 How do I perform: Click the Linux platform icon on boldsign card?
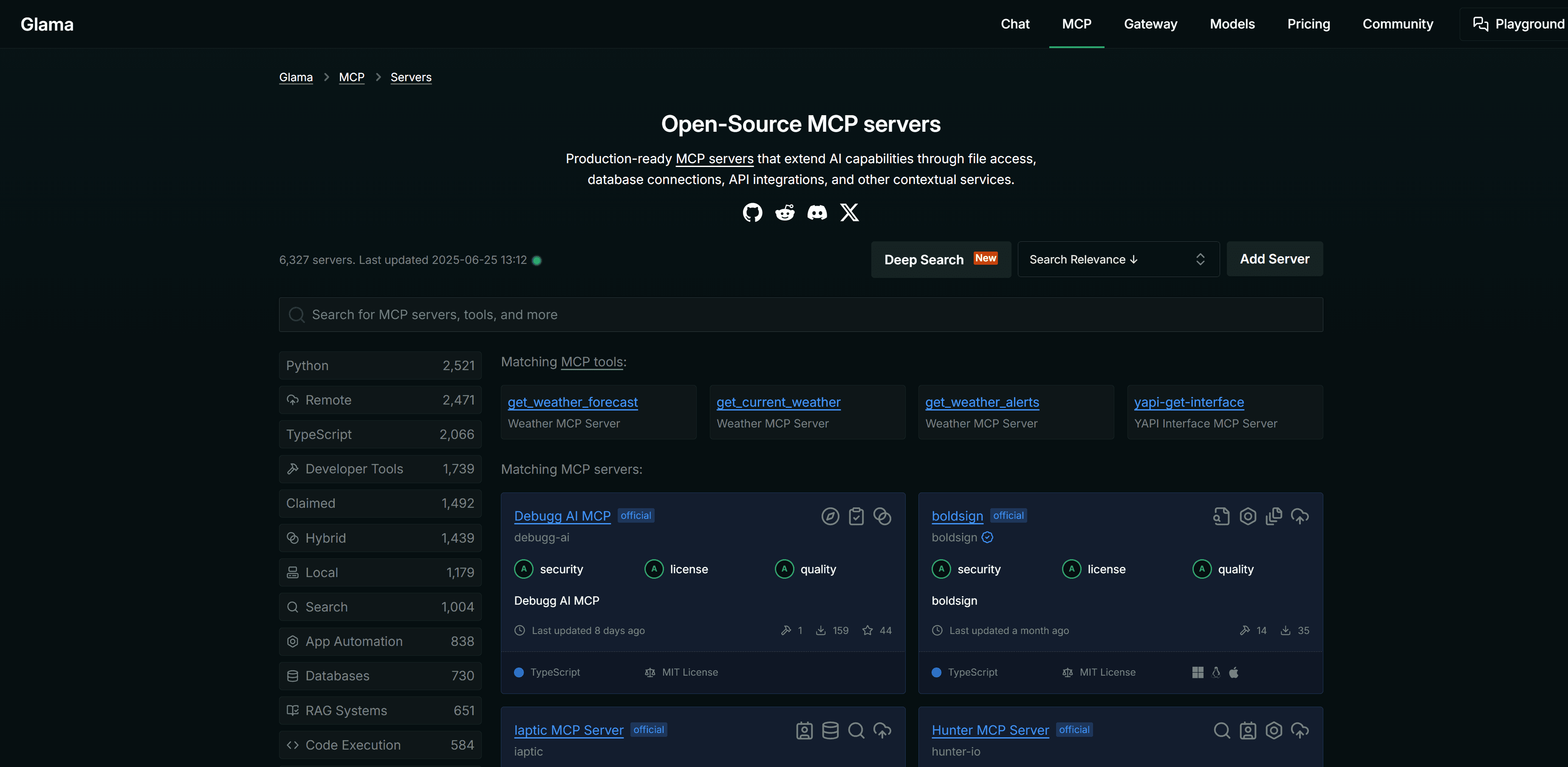point(1215,672)
